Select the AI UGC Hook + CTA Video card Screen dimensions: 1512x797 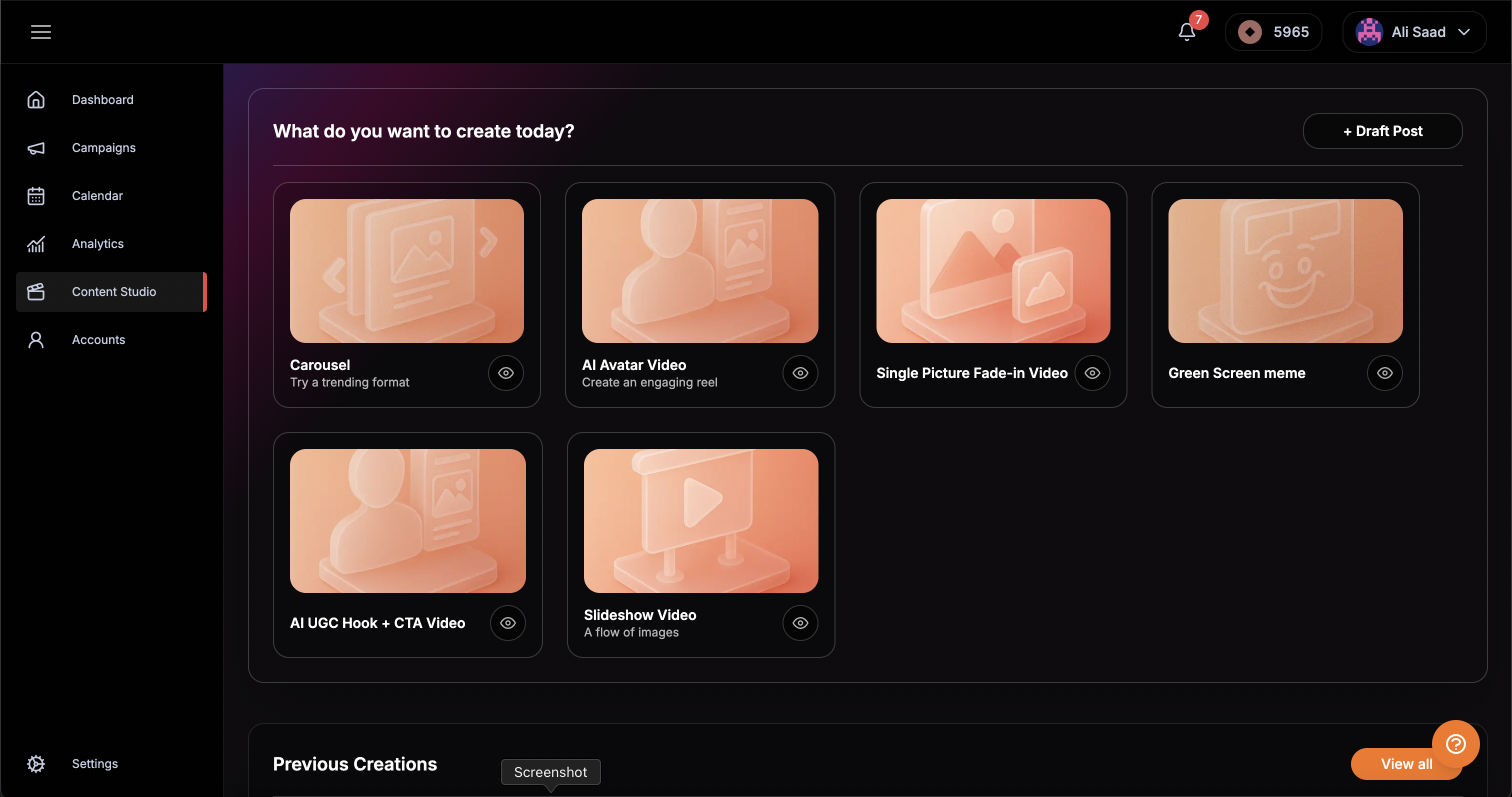407,544
